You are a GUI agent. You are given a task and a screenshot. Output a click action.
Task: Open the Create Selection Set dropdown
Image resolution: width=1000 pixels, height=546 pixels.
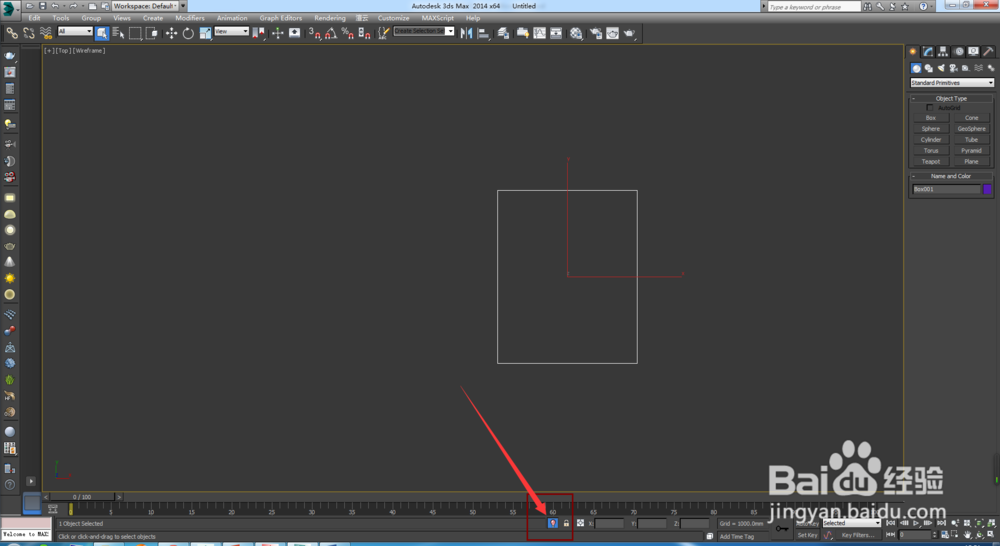click(x=423, y=31)
